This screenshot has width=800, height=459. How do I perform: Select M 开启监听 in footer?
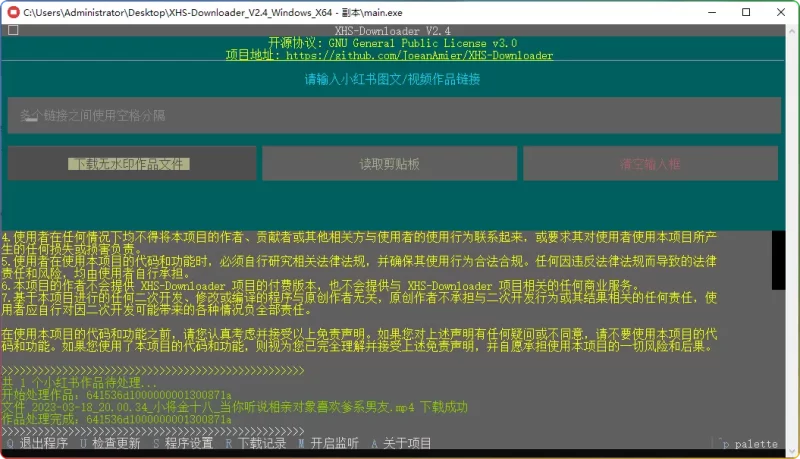coord(328,443)
